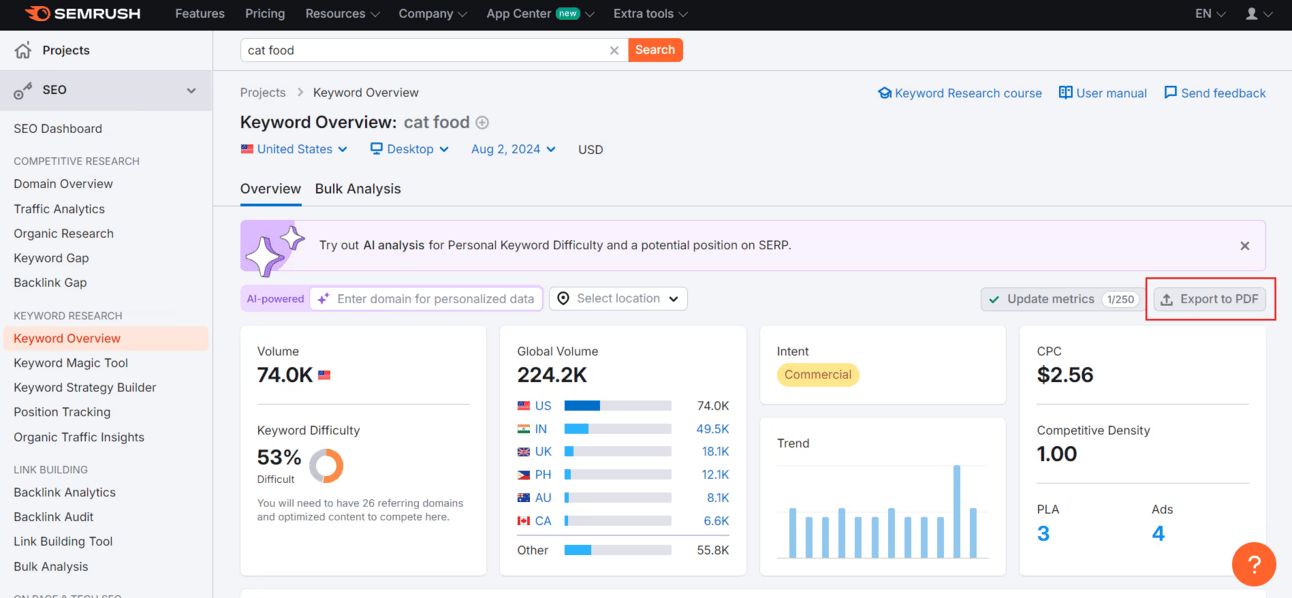Collapse the SEO sidebar section
Image resolution: width=1292 pixels, height=598 pixels.
(x=191, y=90)
